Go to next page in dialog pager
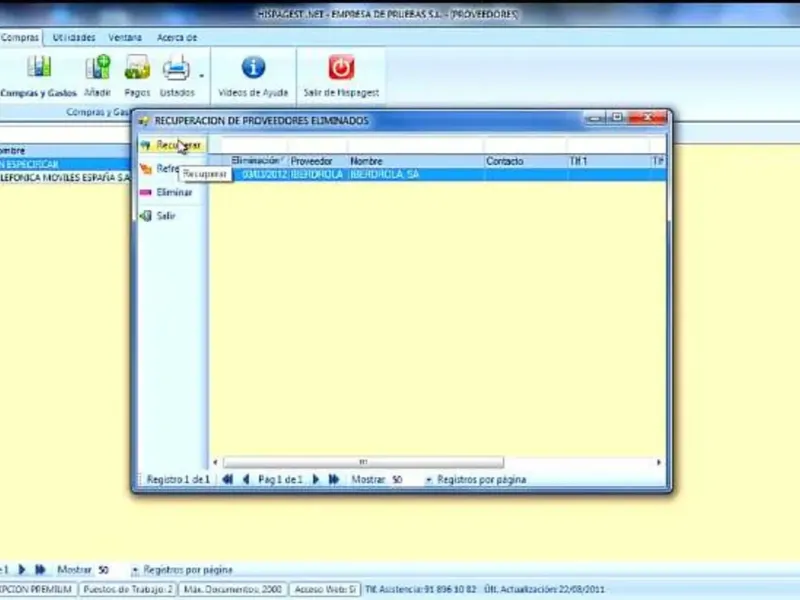The width and height of the screenshot is (800, 600). (x=316, y=480)
